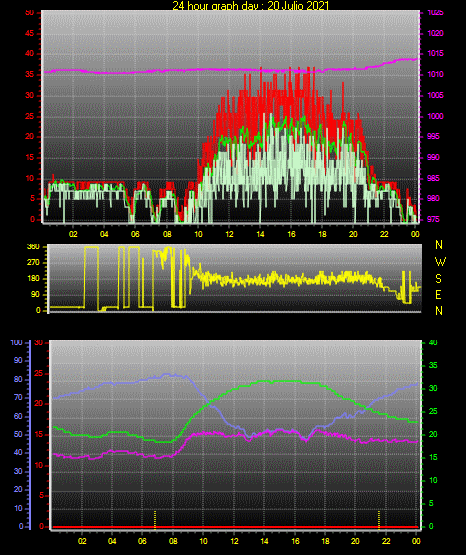Click the red 25 rain axis label
Viewport: 466px width, 555px height.
(38, 373)
